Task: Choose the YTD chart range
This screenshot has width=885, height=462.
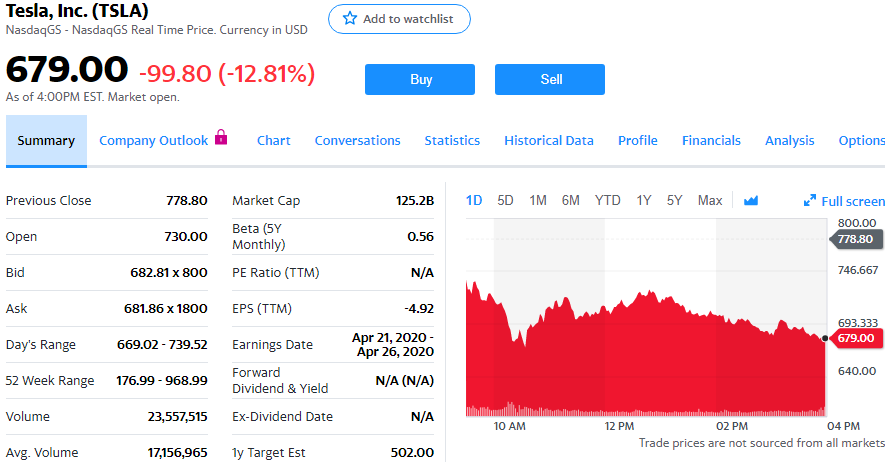Action: point(607,201)
